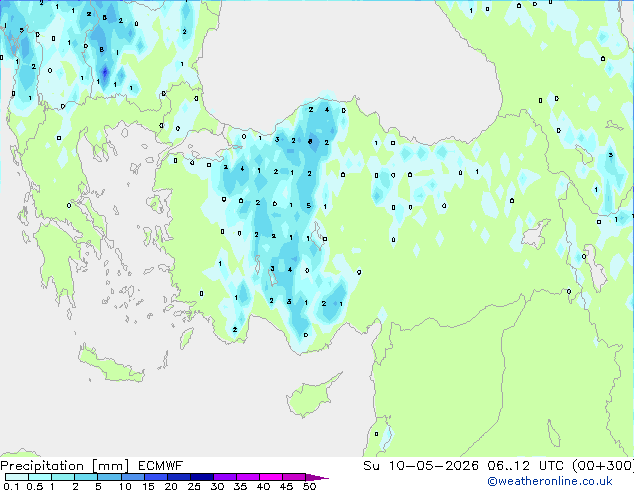Viewport: 634px width, 490px height.
Task: Click the 'ECMWF' model label
Action: [161, 466]
